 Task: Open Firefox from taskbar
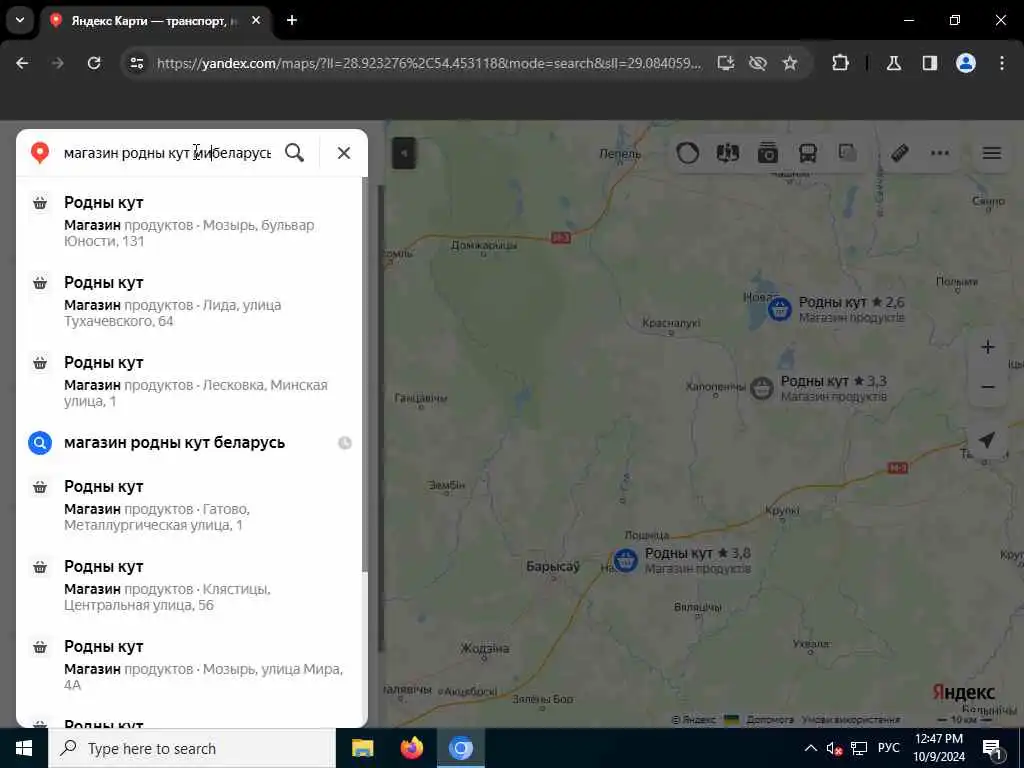coord(411,748)
